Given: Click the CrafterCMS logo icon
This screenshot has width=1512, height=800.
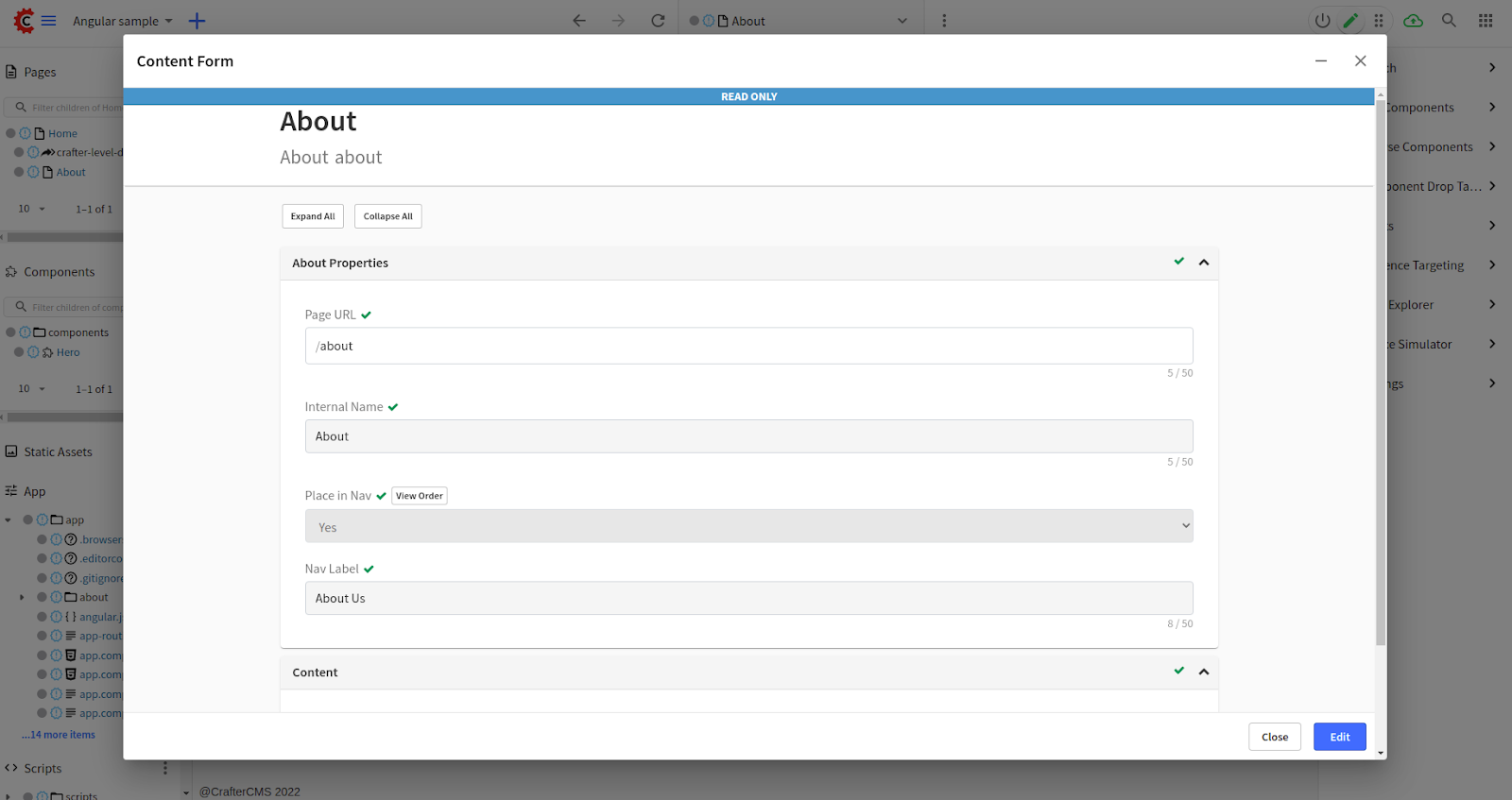Looking at the screenshot, I should click(x=23, y=20).
